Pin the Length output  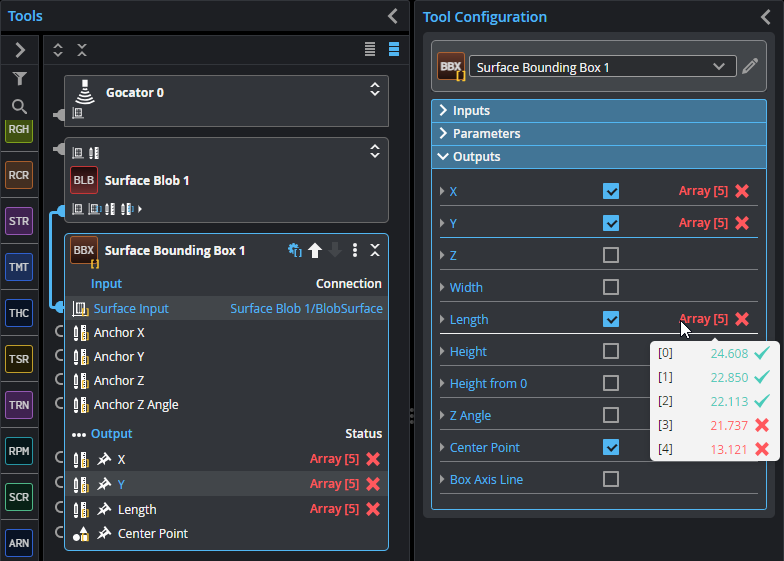click(x=103, y=509)
